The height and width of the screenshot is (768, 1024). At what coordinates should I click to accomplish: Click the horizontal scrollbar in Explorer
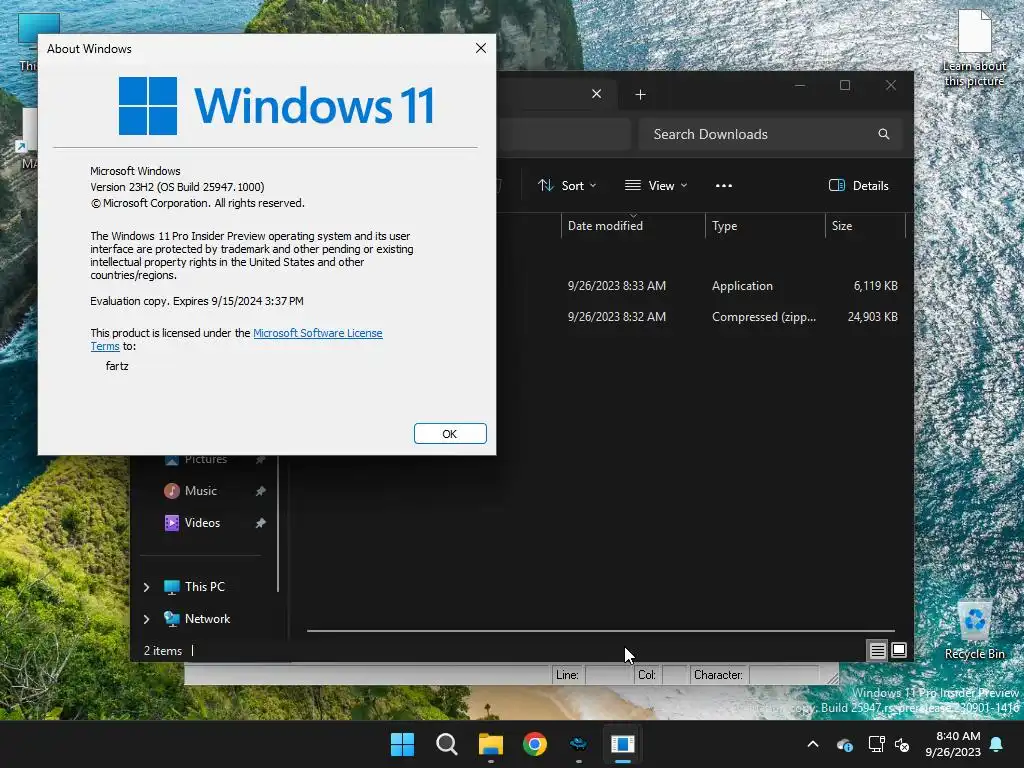coord(601,631)
